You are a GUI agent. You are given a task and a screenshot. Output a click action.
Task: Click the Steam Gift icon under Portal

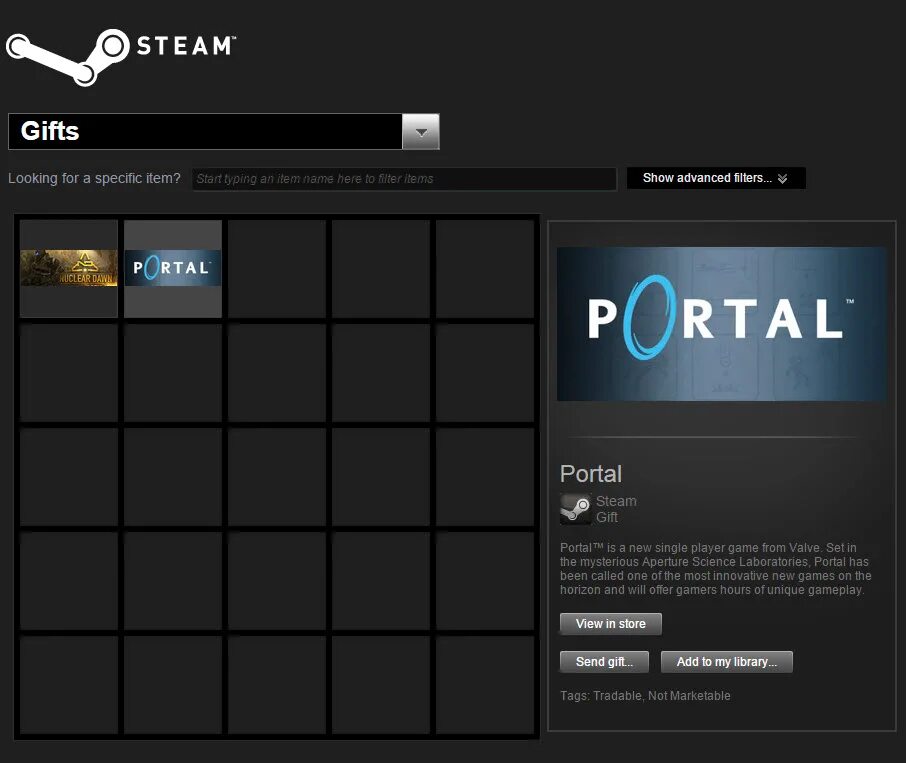pos(575,509)
